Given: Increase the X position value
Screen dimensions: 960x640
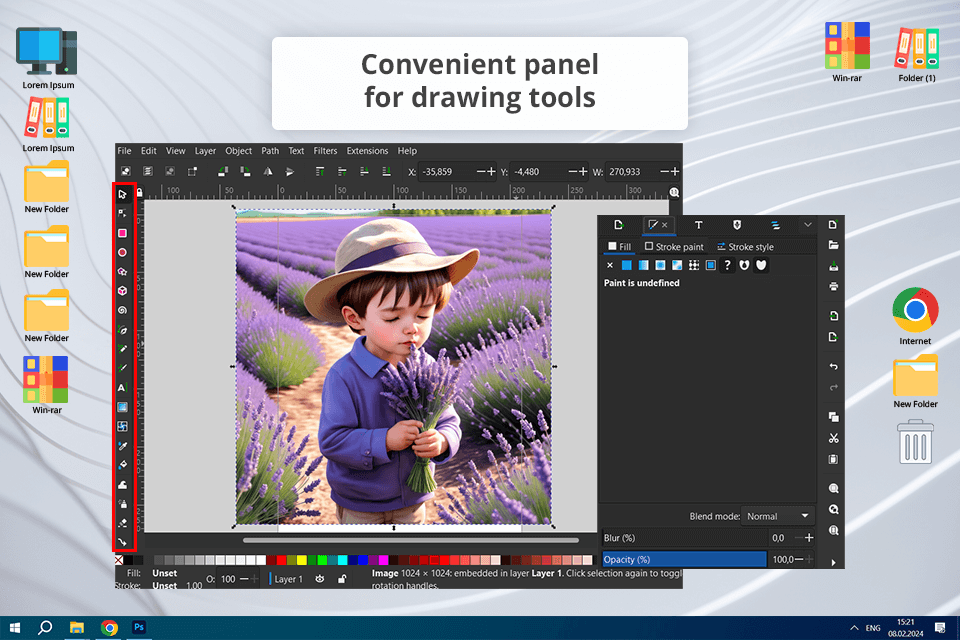Looking at the screenshot, I should 491,171.
